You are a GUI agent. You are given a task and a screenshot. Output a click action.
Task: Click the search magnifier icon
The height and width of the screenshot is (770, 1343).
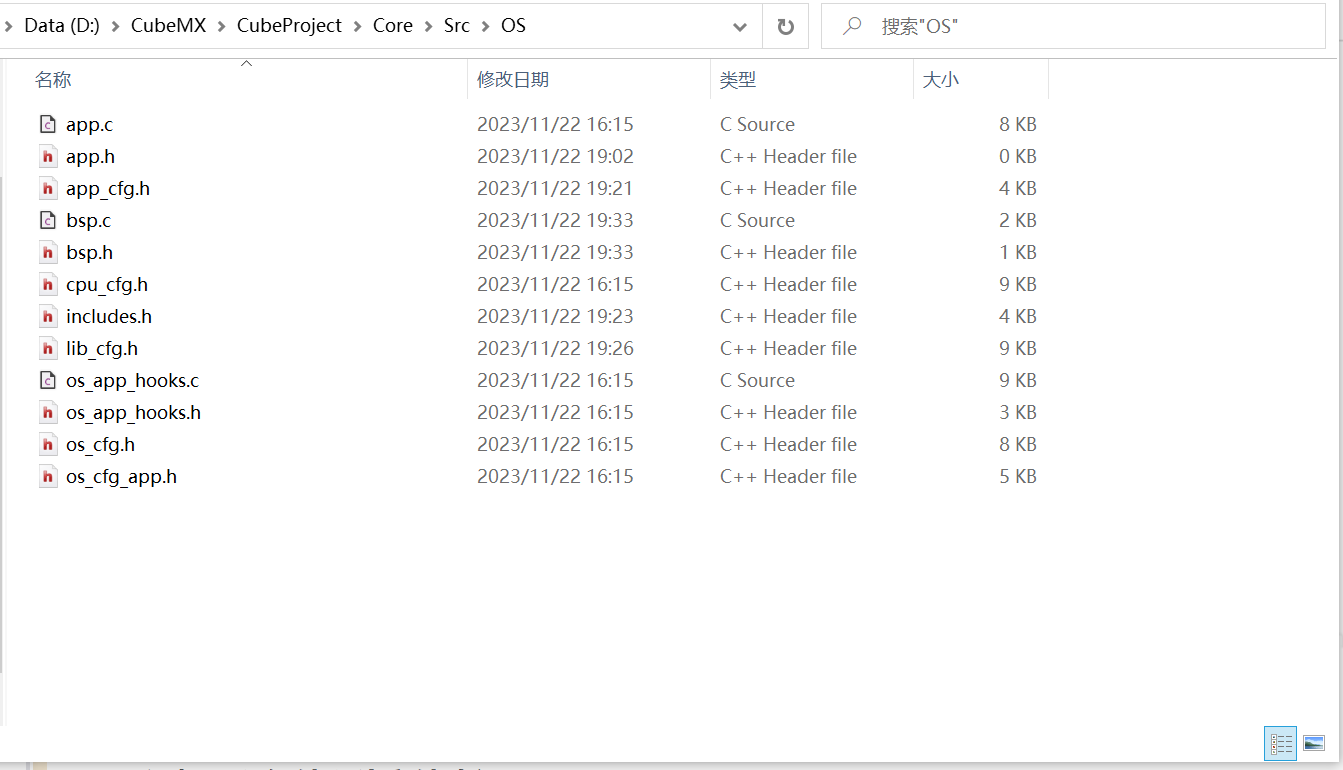[852, 26]
